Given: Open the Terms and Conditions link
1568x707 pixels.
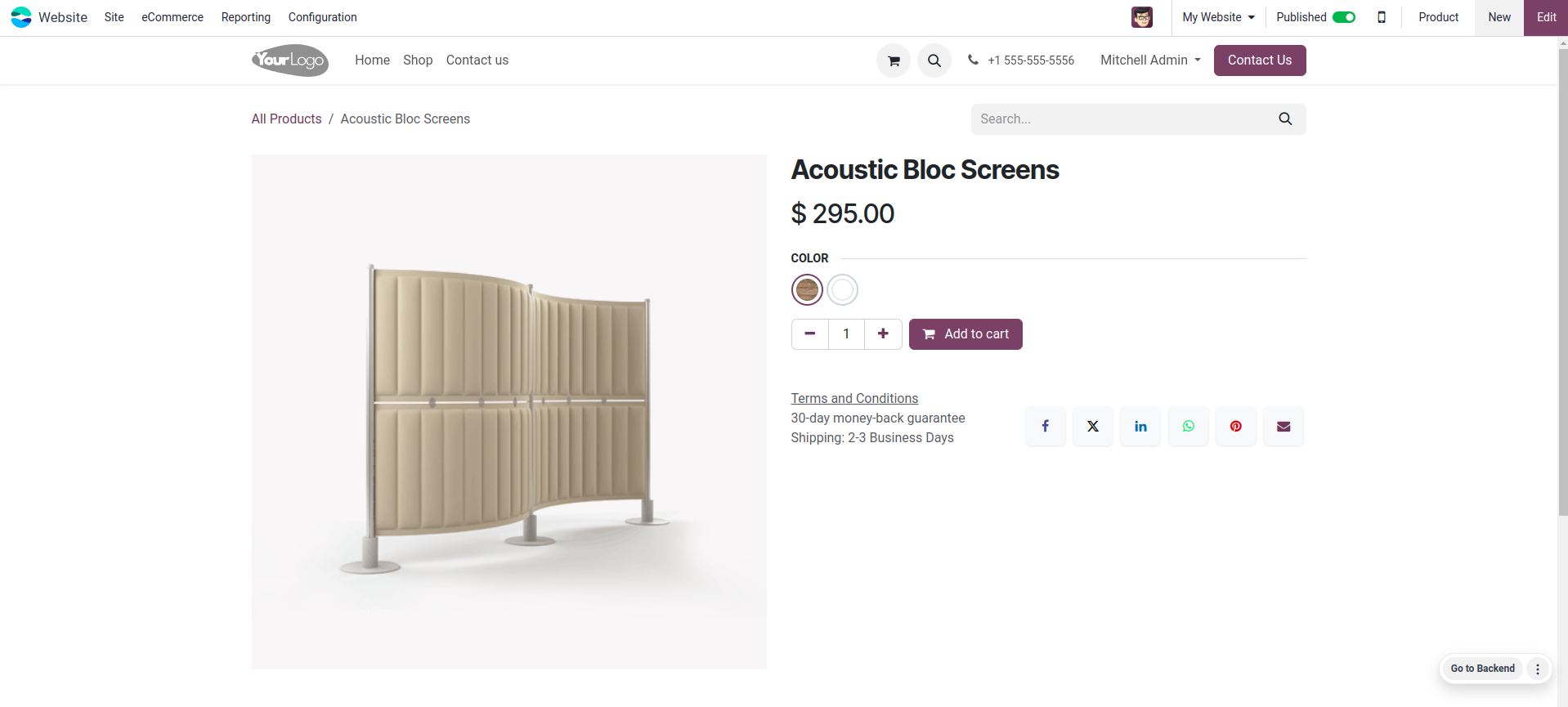Looking at the screenshot, I should [x=854, y=398].
